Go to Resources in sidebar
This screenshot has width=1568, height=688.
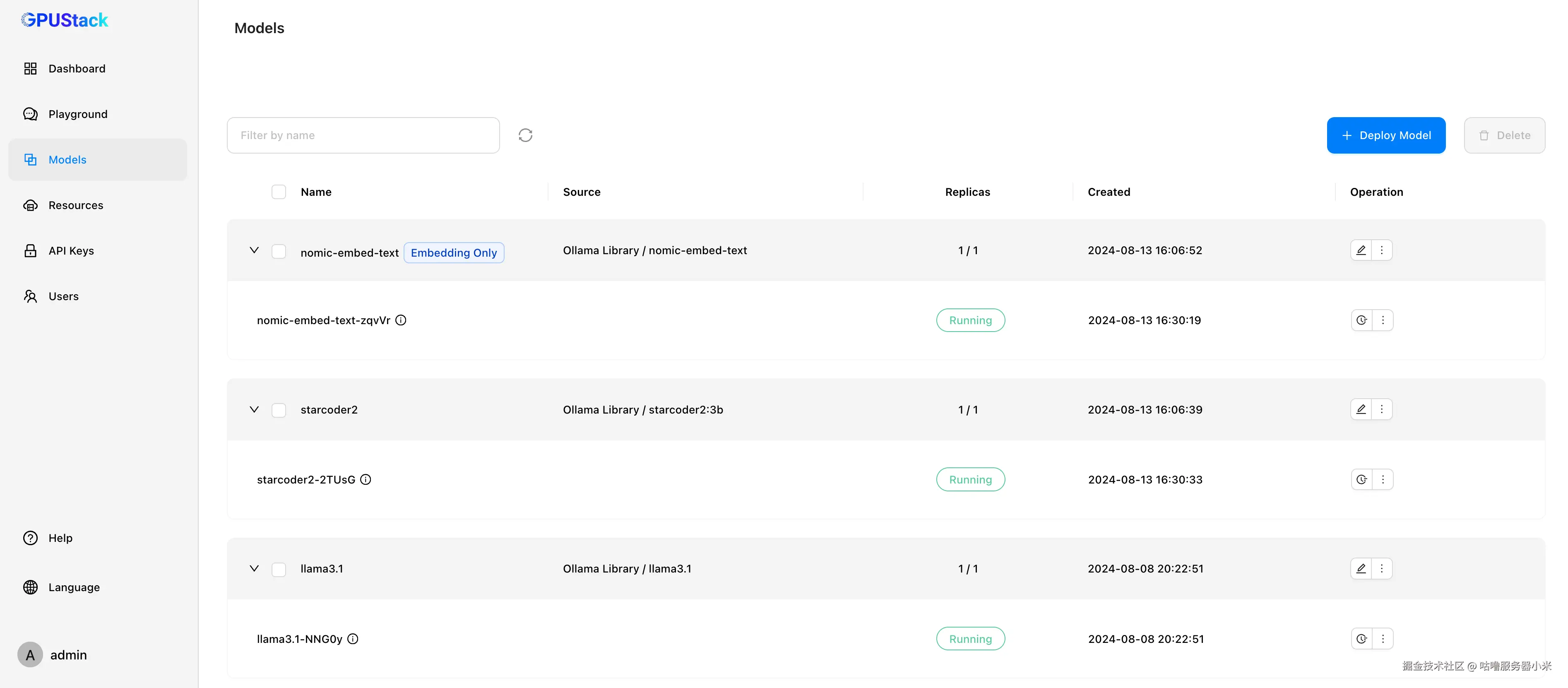[x=75, y=205]
